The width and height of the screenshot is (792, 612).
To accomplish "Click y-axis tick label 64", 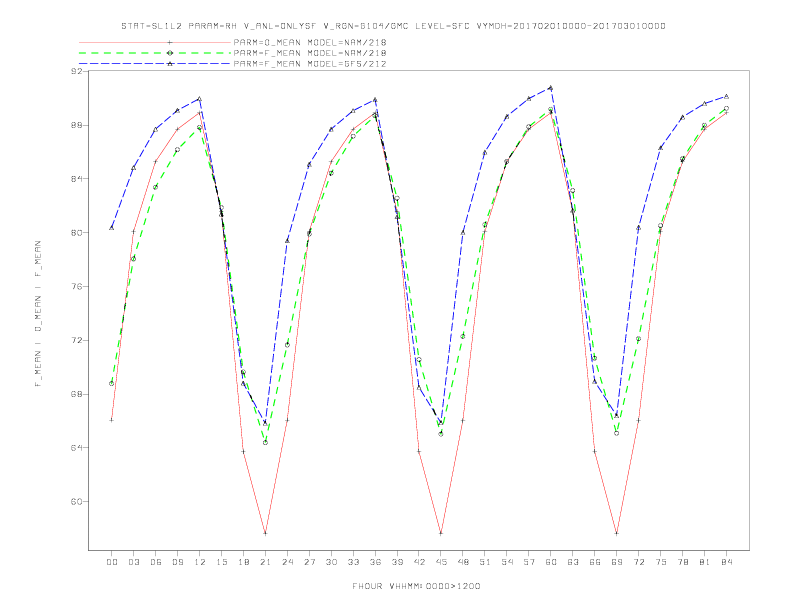I will point(77,448).
